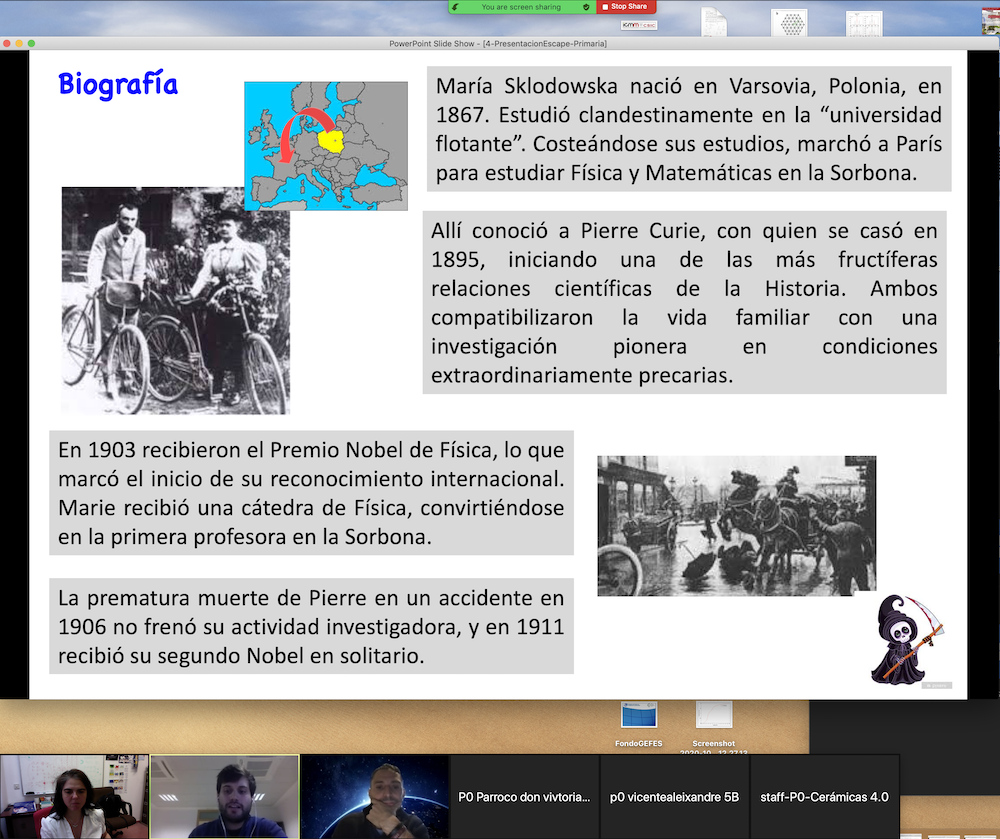Click the grim reaper image on slide
The width and height of the screenshot is (1000, 839).
905,640
